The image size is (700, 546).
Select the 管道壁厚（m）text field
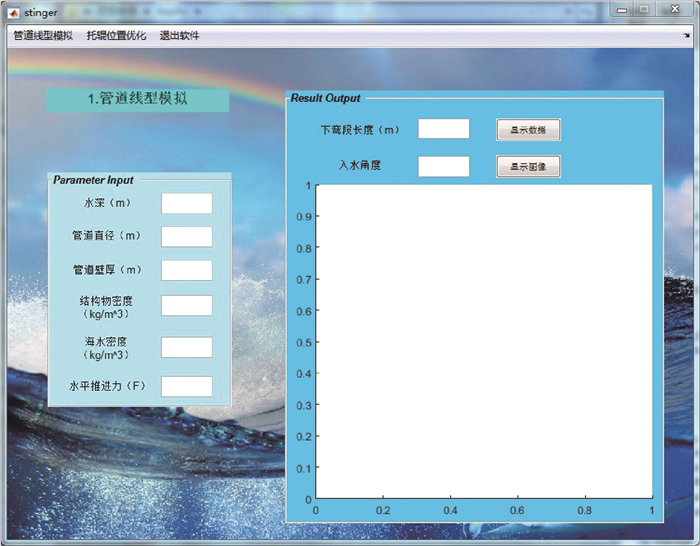tap(187, 270)
